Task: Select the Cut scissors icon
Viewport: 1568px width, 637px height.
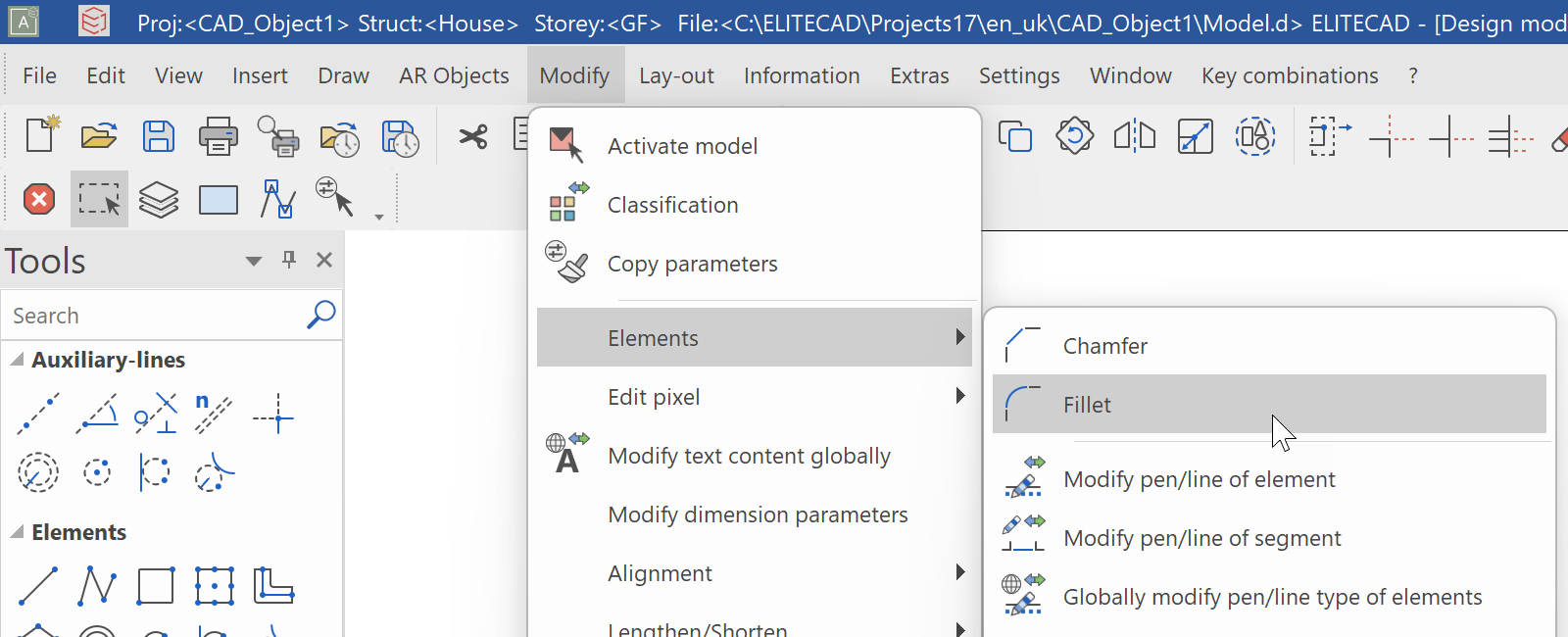Action: 473,136
